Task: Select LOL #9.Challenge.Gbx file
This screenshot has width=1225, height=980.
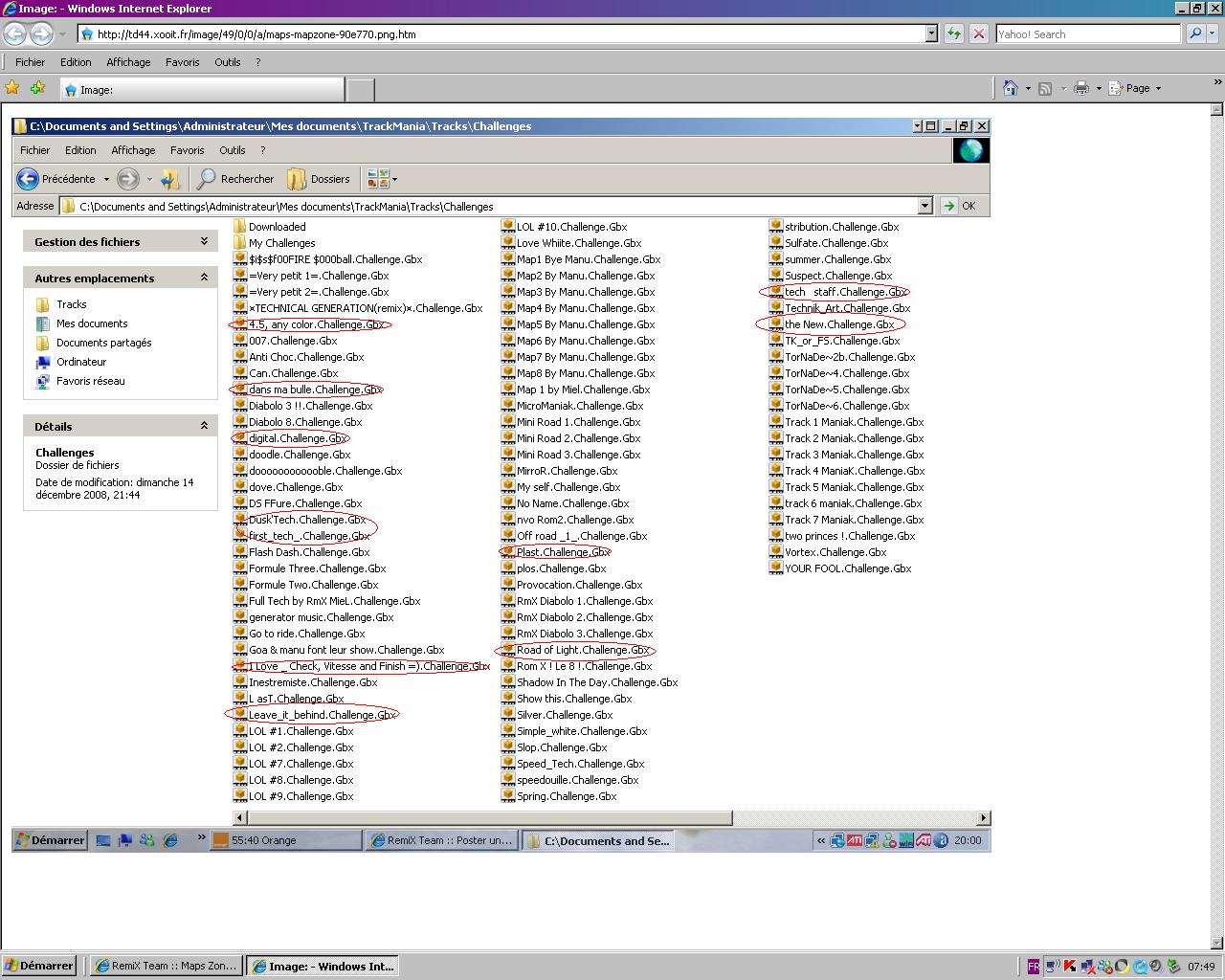Action: 294,796
